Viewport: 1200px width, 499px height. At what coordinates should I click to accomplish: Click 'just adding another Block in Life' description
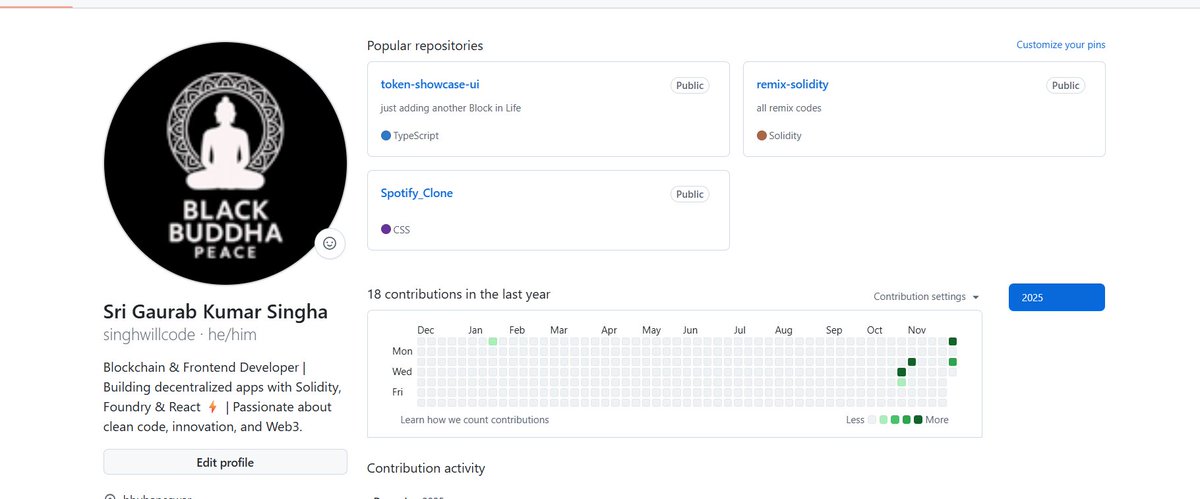451,108
